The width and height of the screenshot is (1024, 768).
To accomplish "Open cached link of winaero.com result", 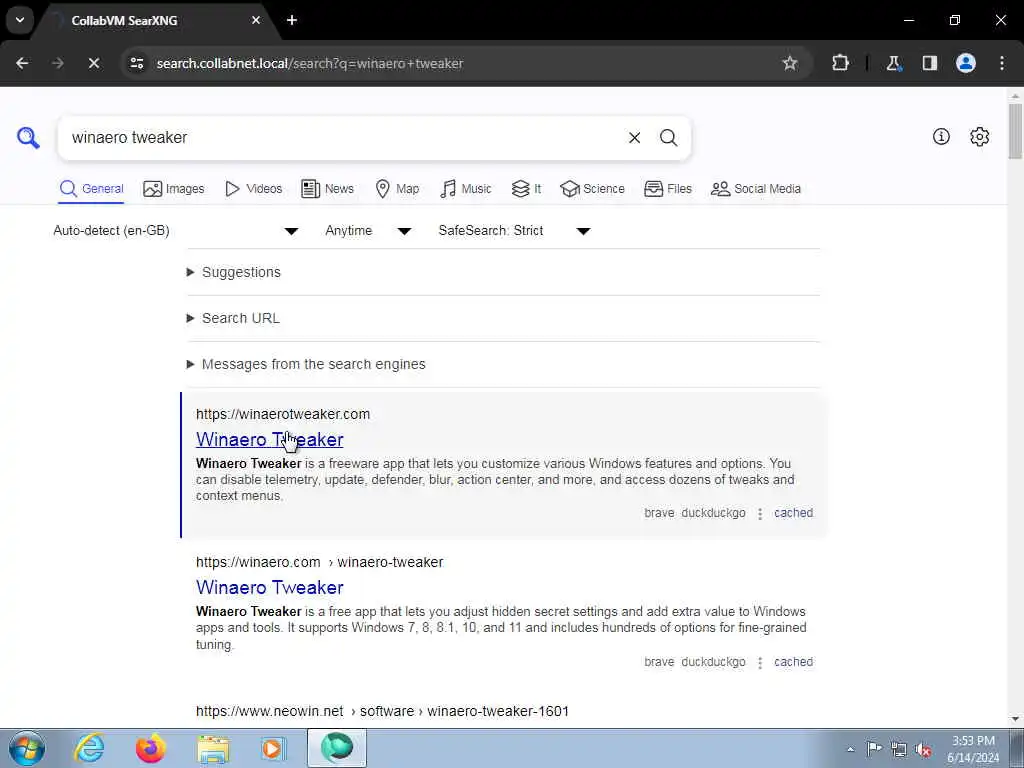I will pyautogui.click(x=793, y=662).
